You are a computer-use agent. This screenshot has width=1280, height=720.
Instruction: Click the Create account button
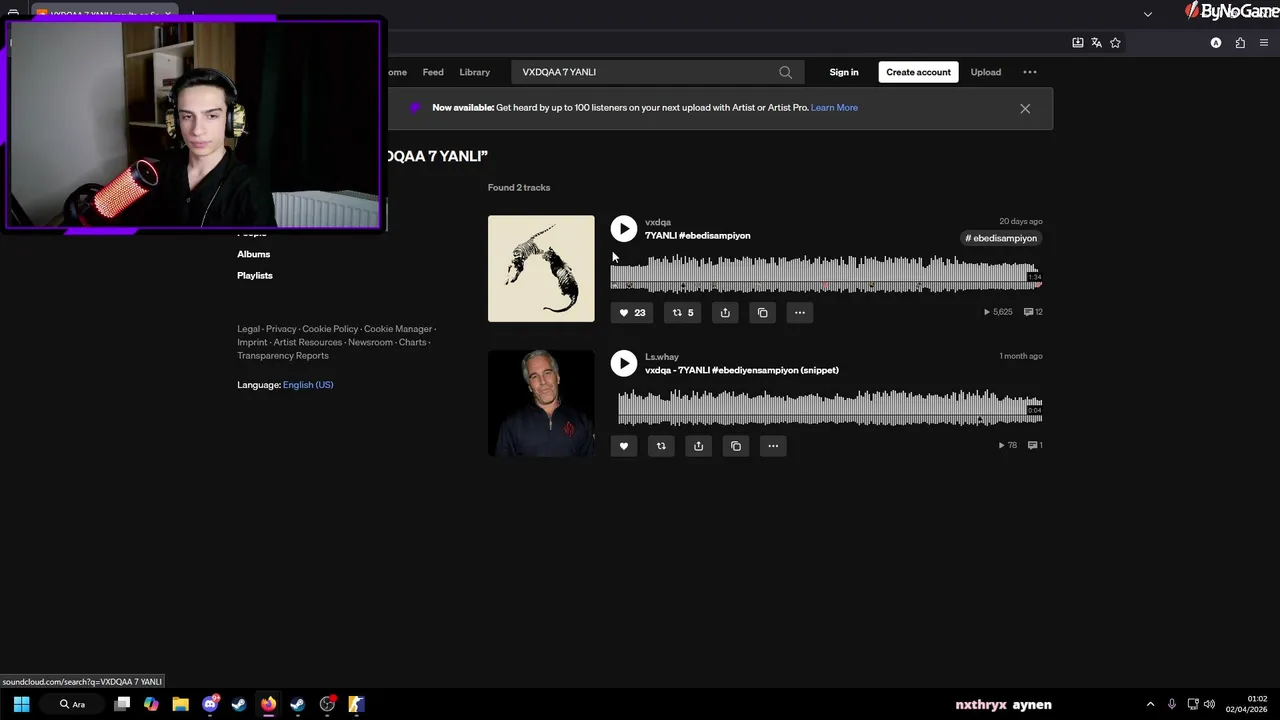tap(918, 72)
